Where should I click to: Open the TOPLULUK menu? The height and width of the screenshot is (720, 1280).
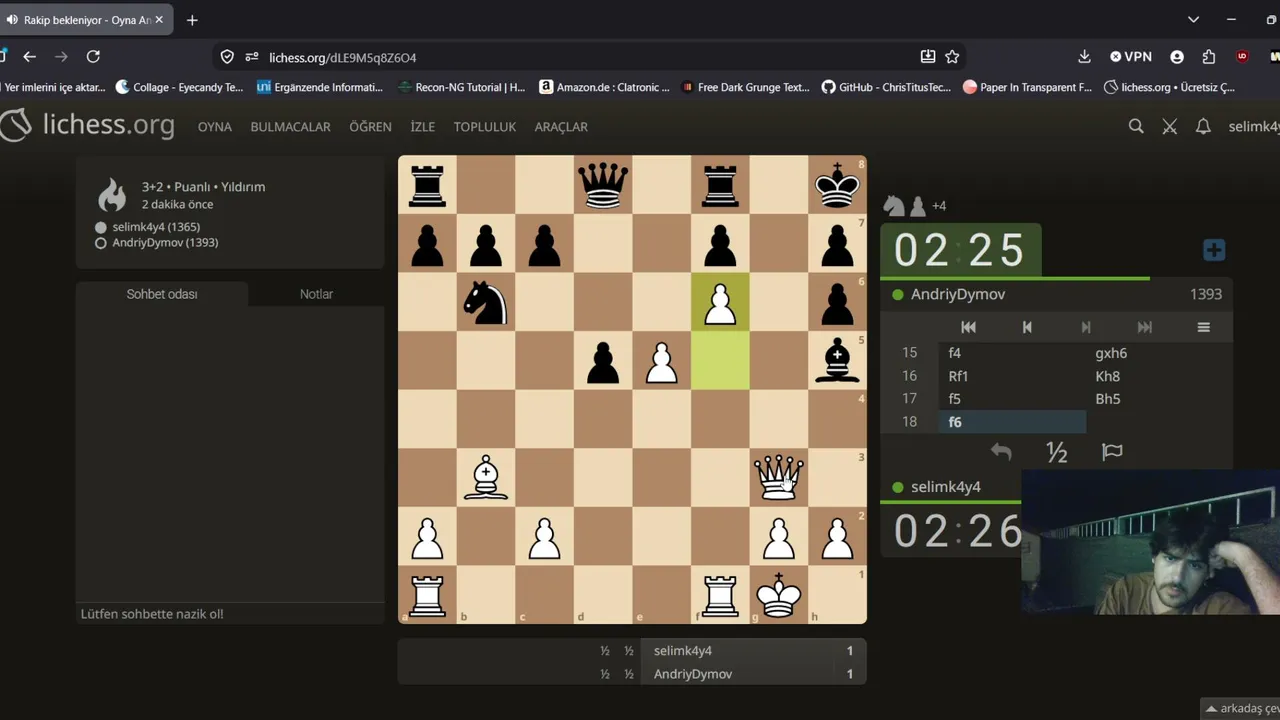pyautogui.click(x=485, y=127)
